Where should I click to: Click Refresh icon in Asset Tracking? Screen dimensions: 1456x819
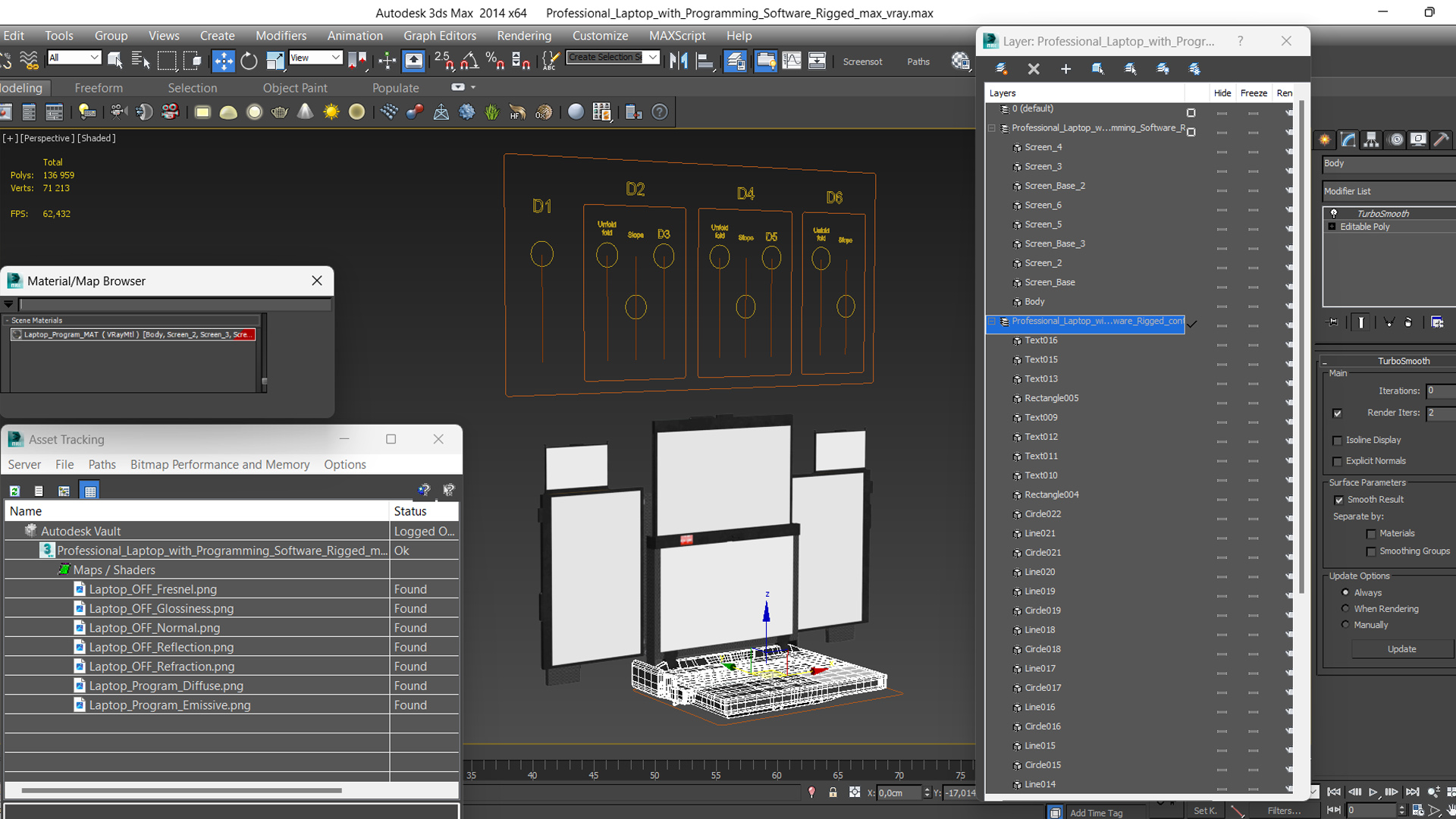(x=14, y=491)
